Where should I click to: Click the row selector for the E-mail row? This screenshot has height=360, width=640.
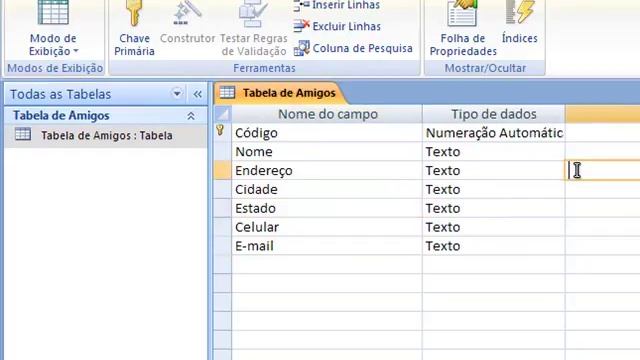[x=222, y=246]
